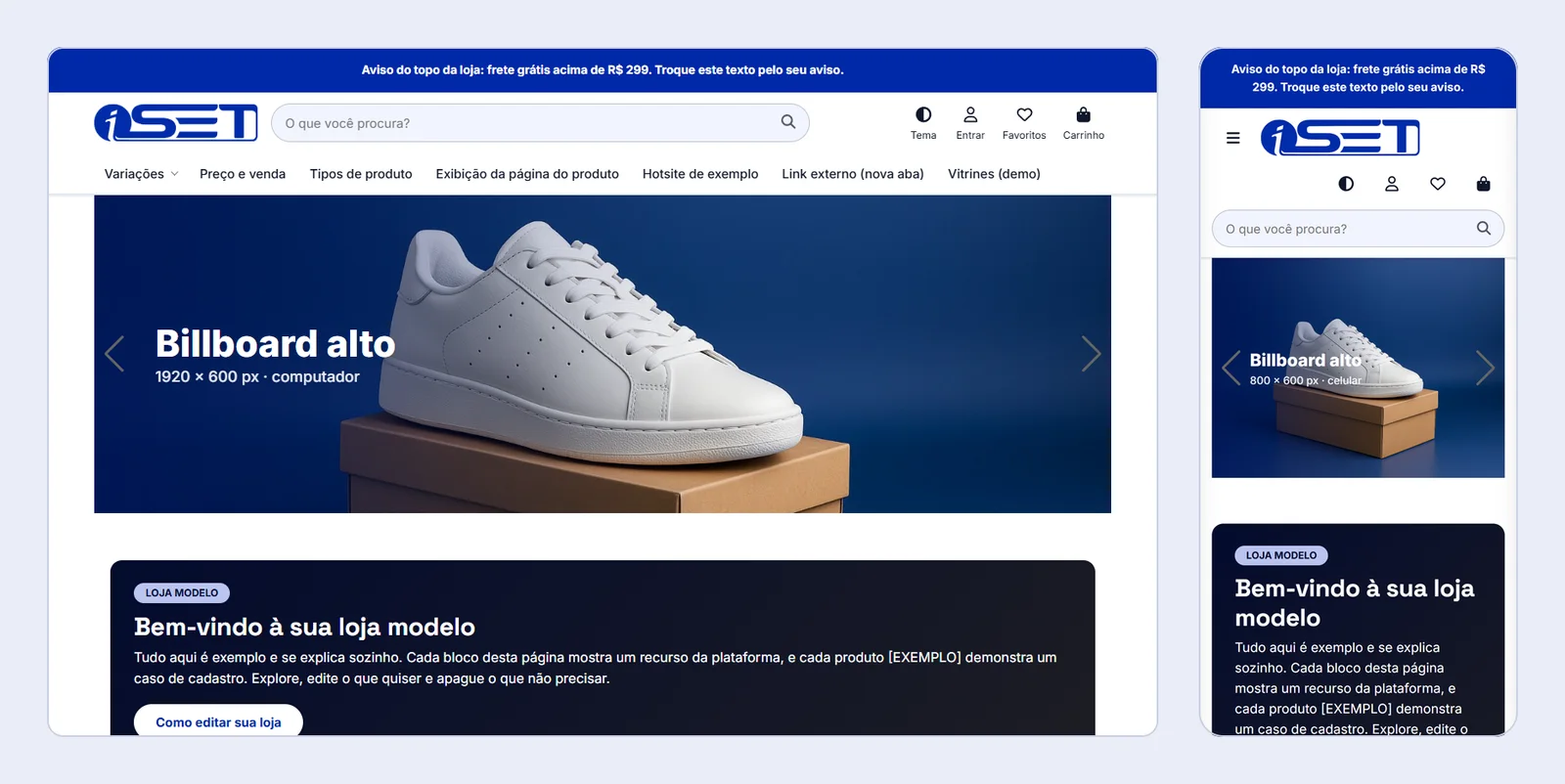Click the desktop search magnifier icon
The image size is (1565, 784).
tap(788, 122)
